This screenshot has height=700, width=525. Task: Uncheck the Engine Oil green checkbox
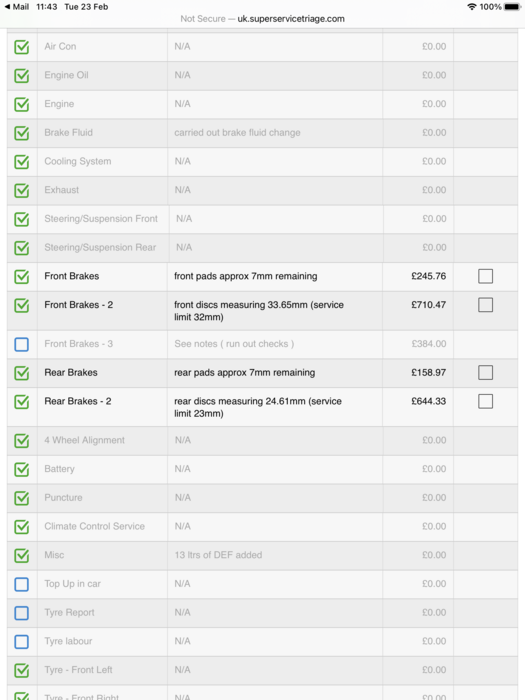pyautogui.click(x=21, y=75)
